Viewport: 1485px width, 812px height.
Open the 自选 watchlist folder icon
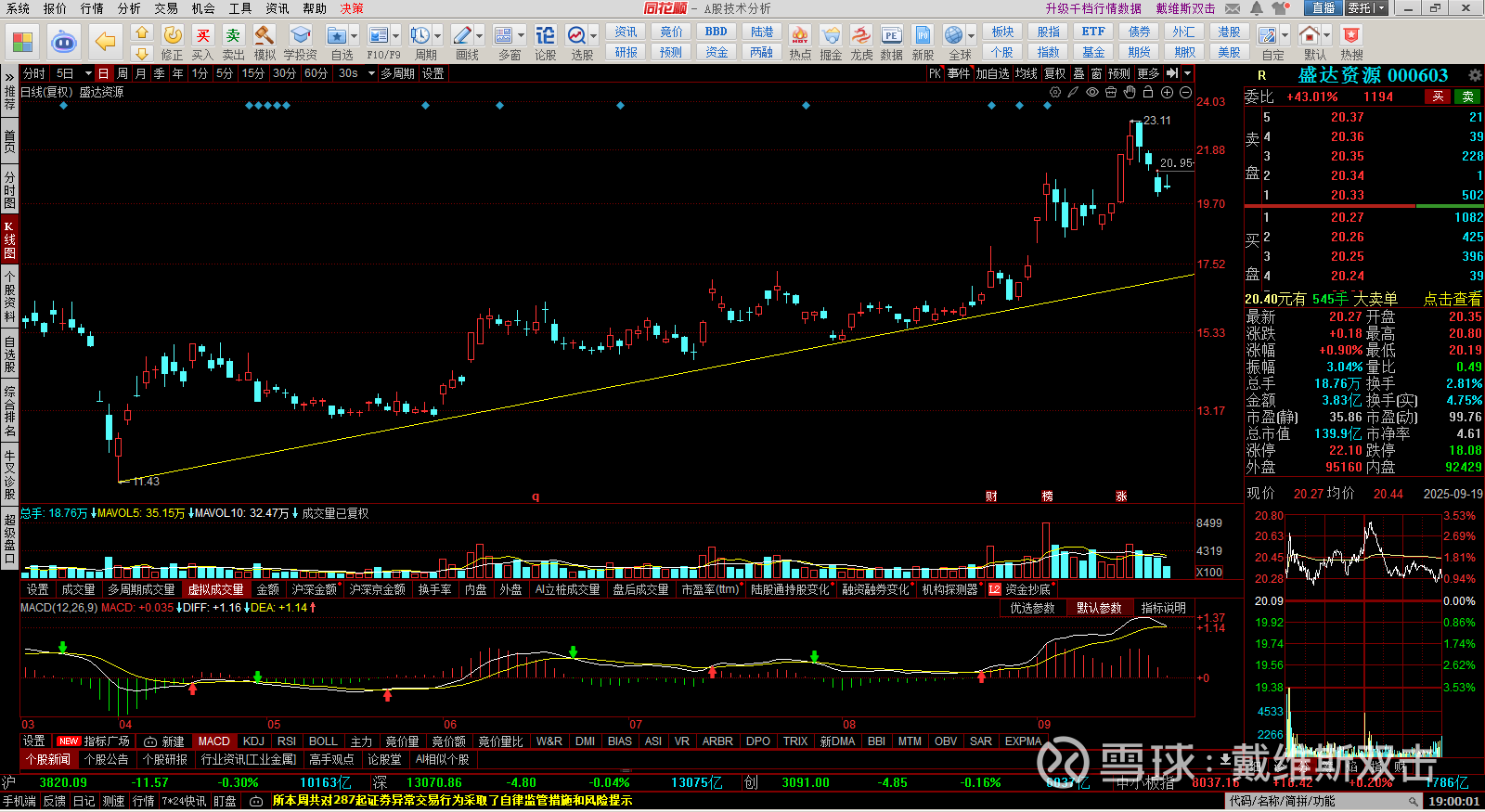[x=336, y=35]
